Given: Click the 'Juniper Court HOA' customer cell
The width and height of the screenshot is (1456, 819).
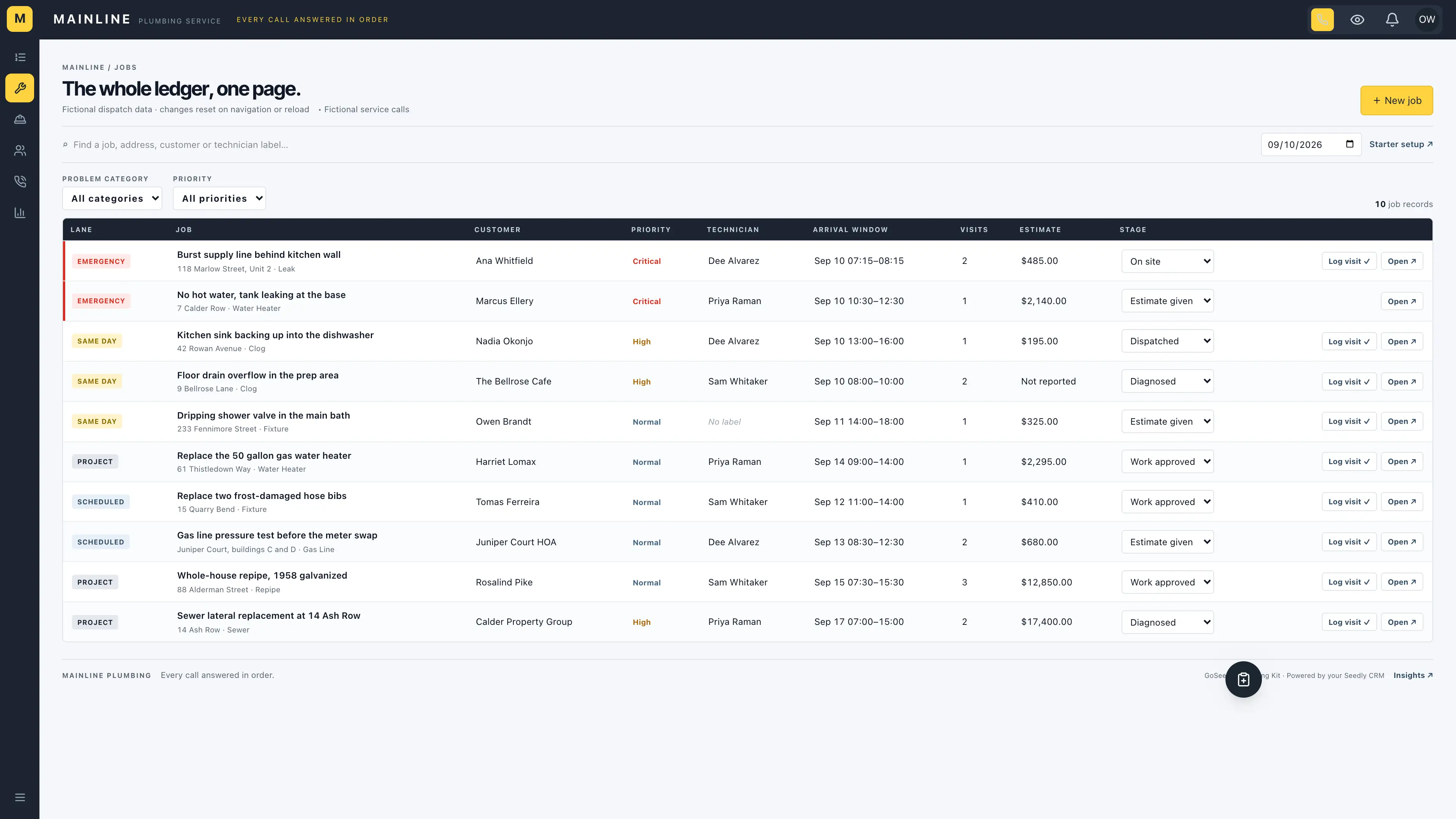Looking at the screenshot, I should pos(516,542).
